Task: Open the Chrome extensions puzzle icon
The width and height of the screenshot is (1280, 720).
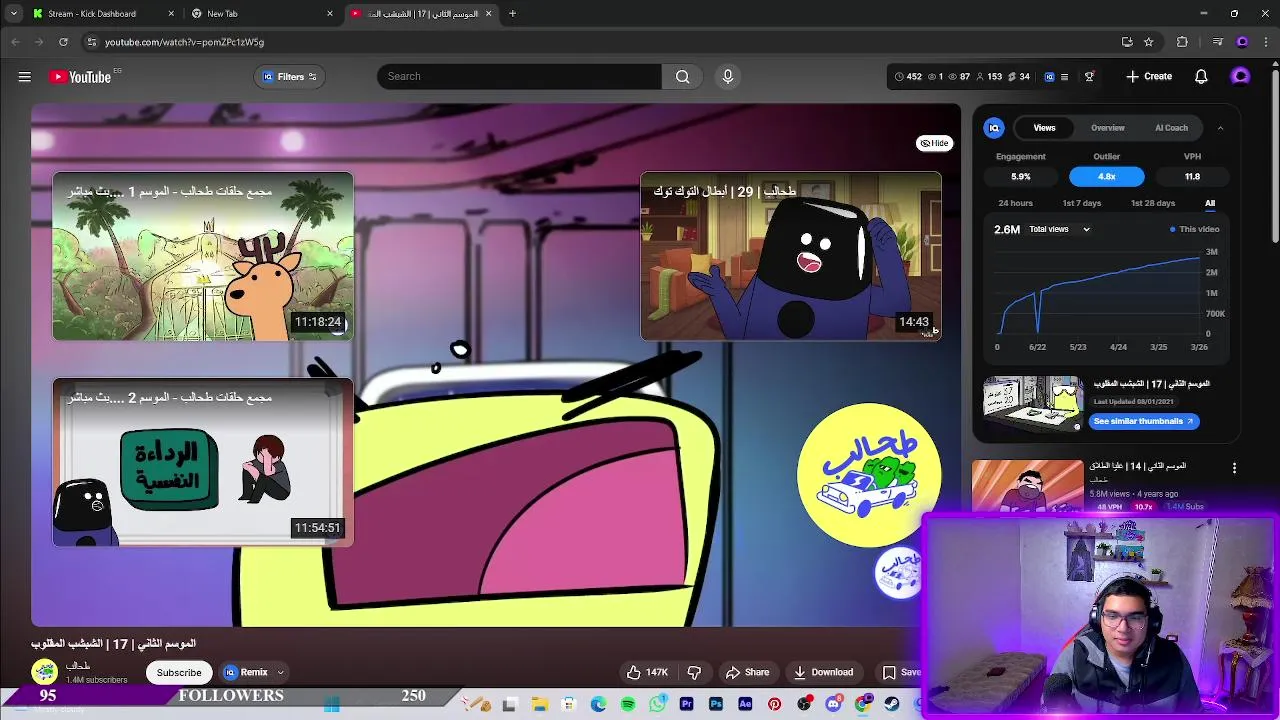Action: (1182, 42)
